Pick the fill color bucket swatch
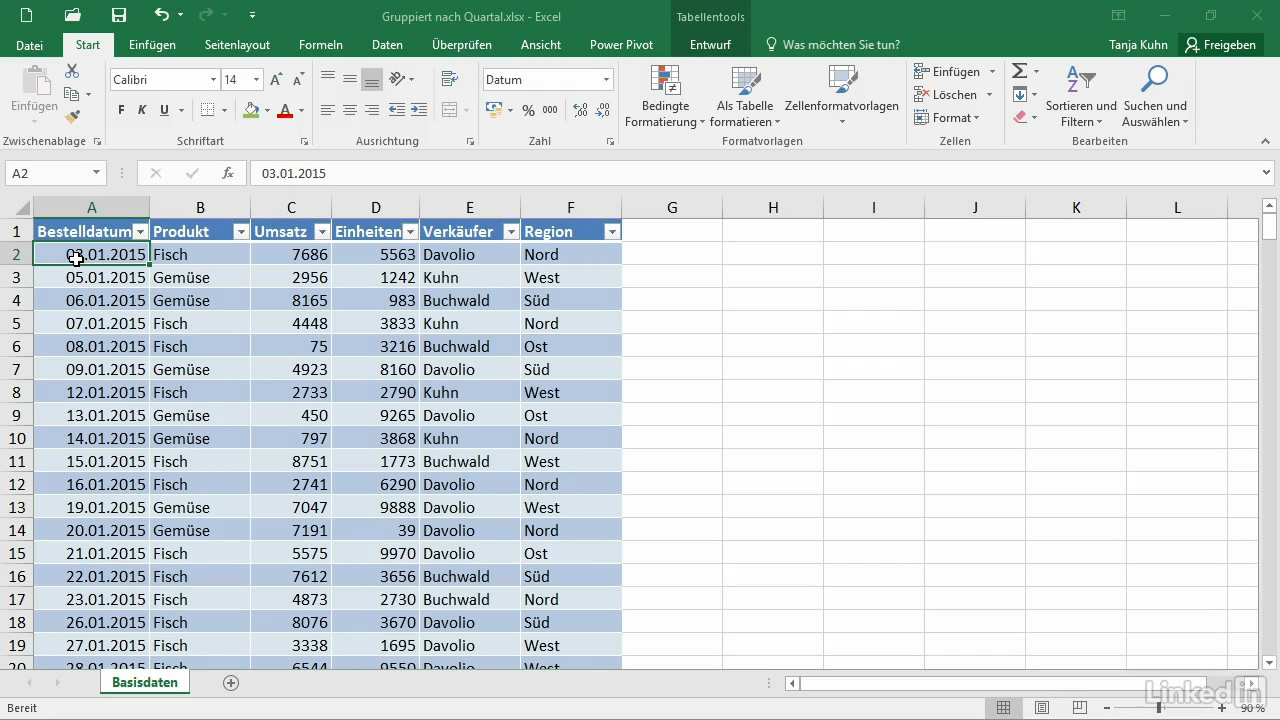 coord(251,110)
